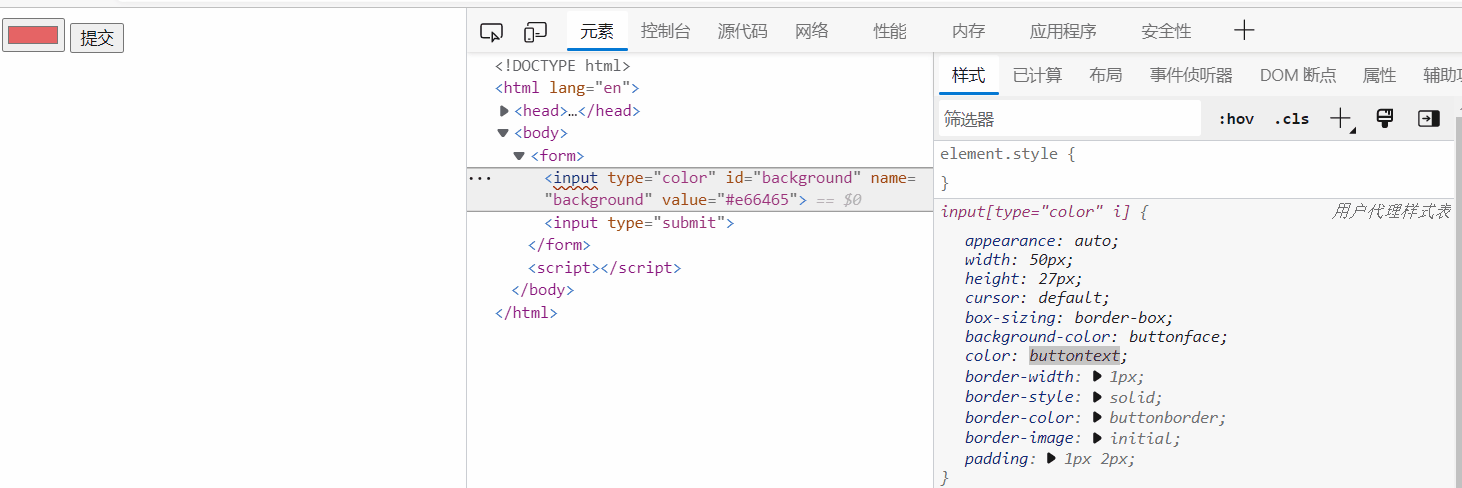Click the styles pane vertical scrollbar
1462x488 pixels.
click(1458, 300)
